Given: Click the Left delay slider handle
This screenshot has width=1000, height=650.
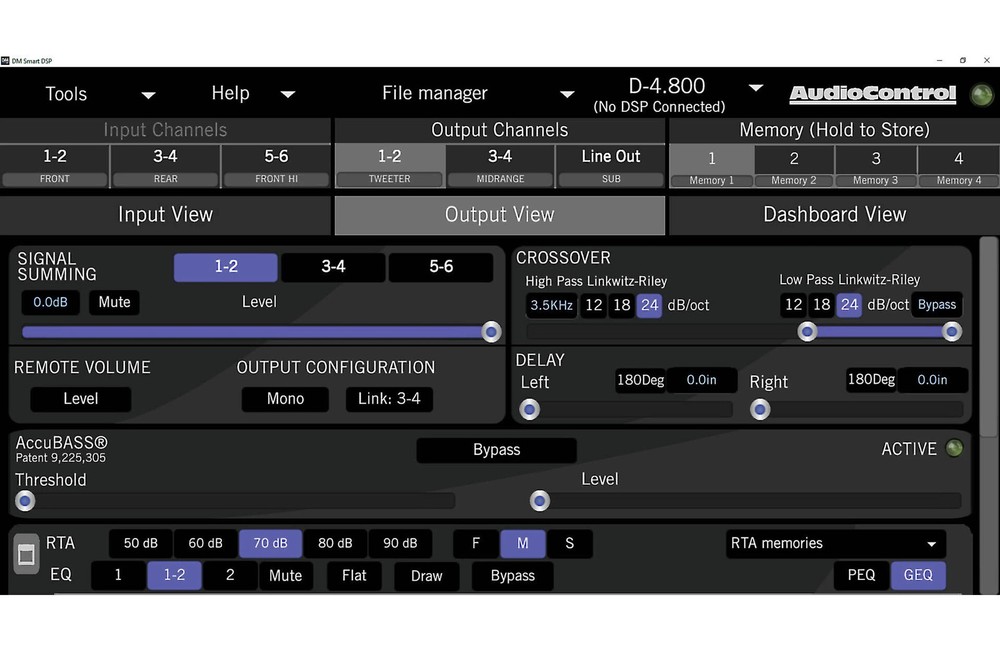Looking at the screenshot, I should pyautogui.click(x=529, y=410).
